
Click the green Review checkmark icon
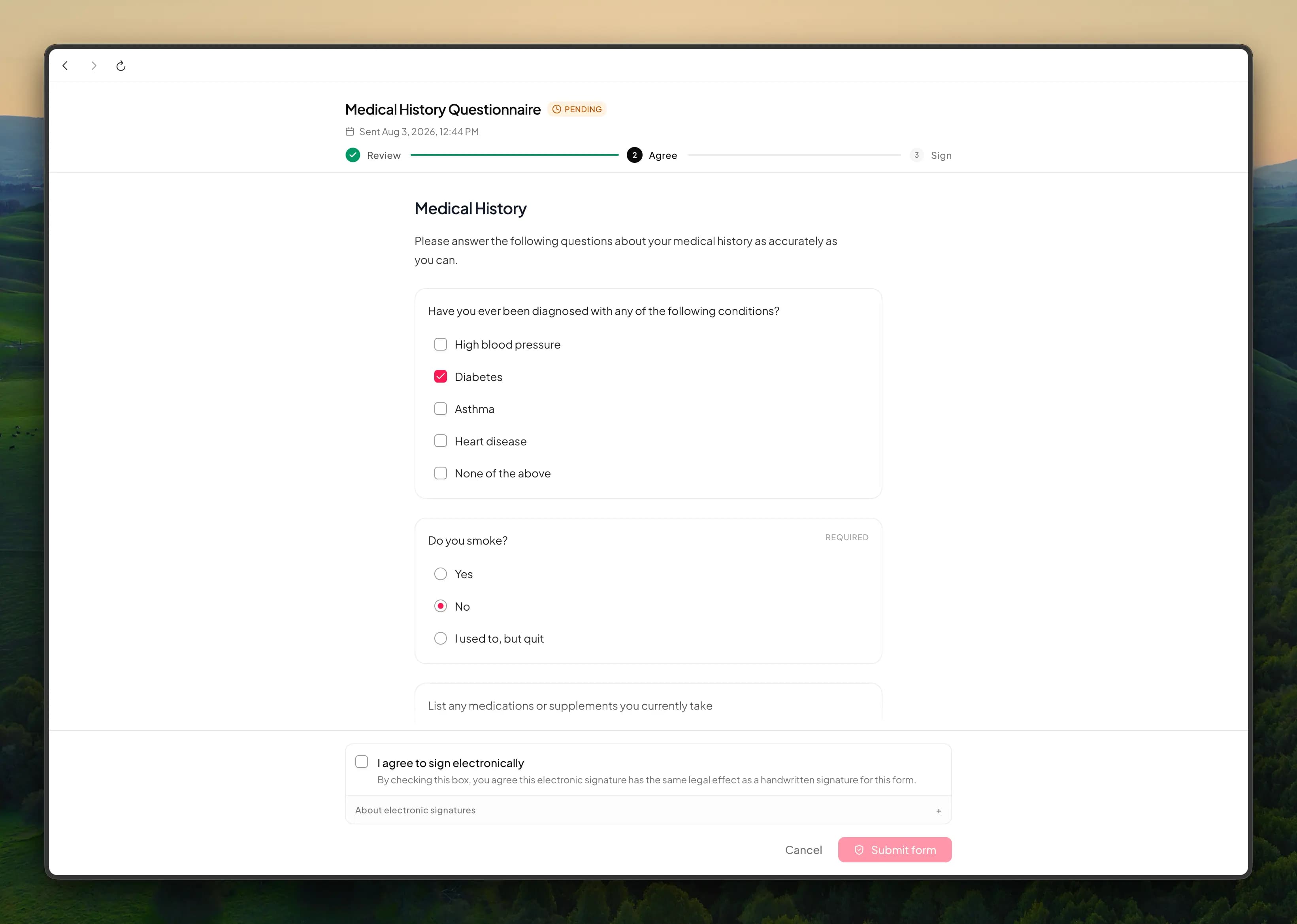tap(353, 155)
